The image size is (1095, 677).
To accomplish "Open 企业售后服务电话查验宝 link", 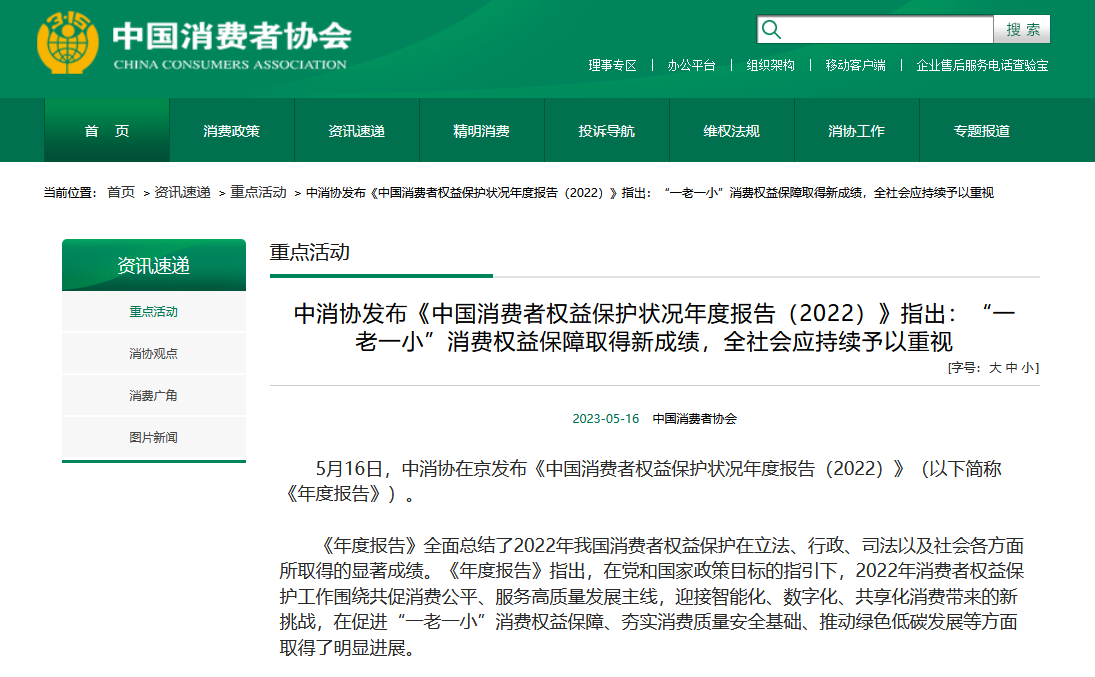I will point(982,65).
